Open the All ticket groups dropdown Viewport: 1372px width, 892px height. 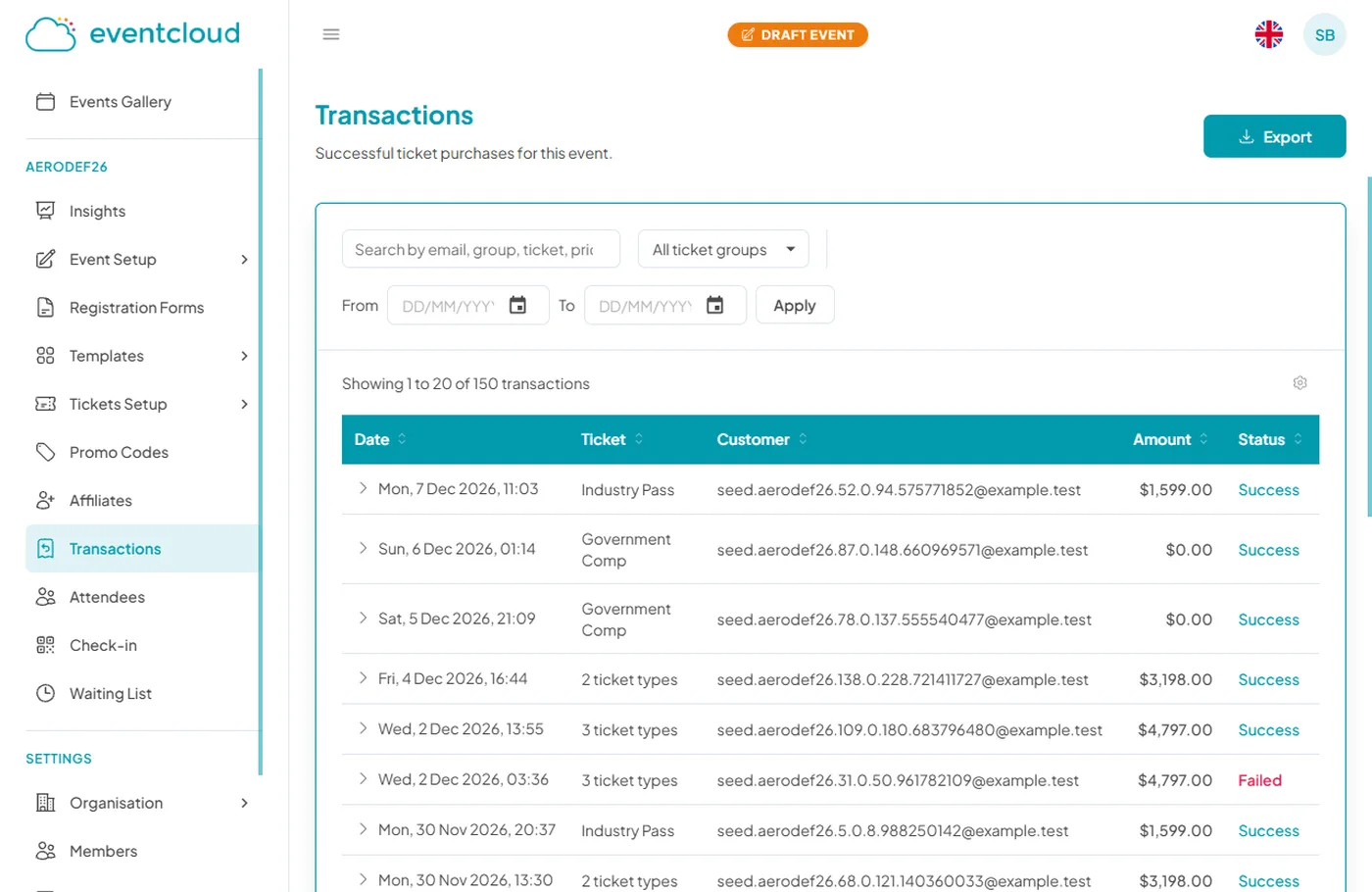[723, 249]
